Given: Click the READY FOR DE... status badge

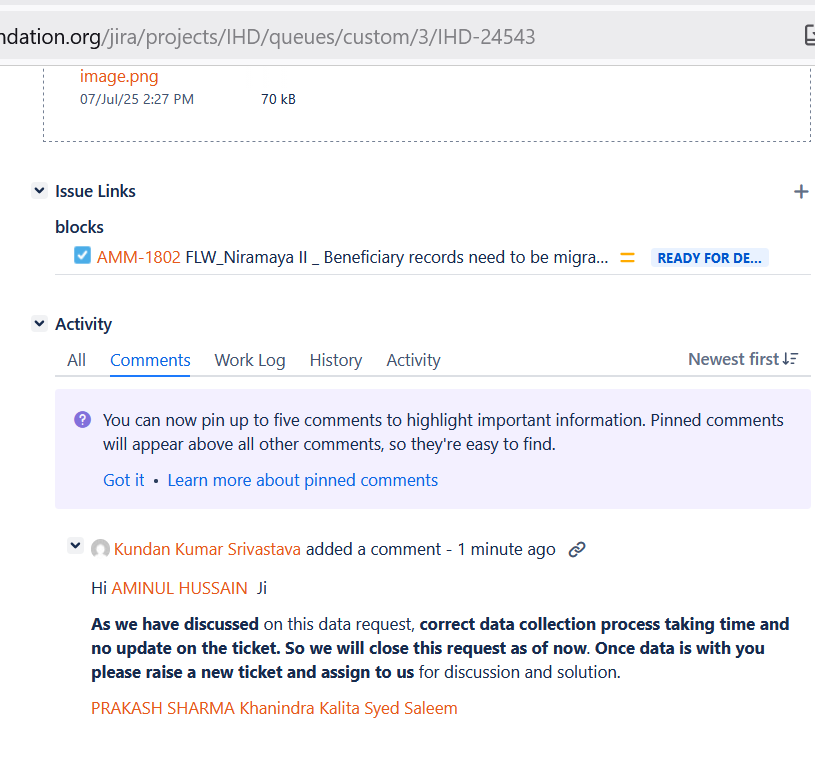Looking at the screenshot, I should click(x=709, y=258).
